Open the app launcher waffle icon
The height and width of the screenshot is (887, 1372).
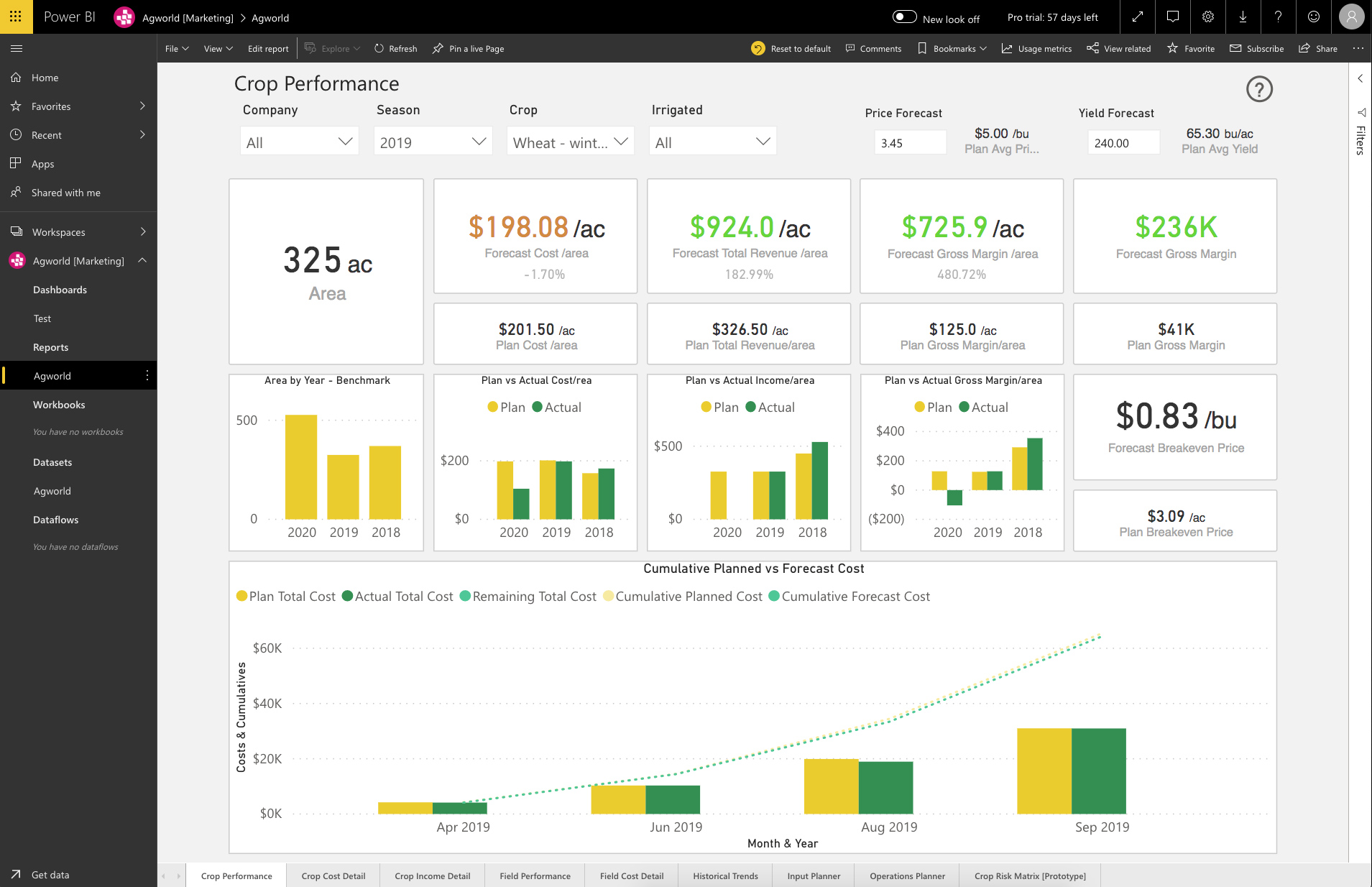16,17
